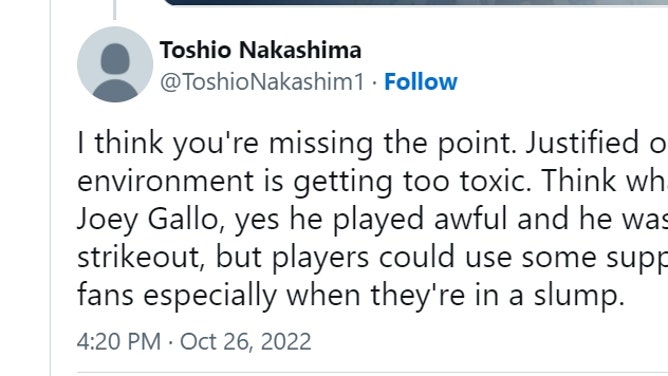Click the silhouette head in the avatar

115,59
